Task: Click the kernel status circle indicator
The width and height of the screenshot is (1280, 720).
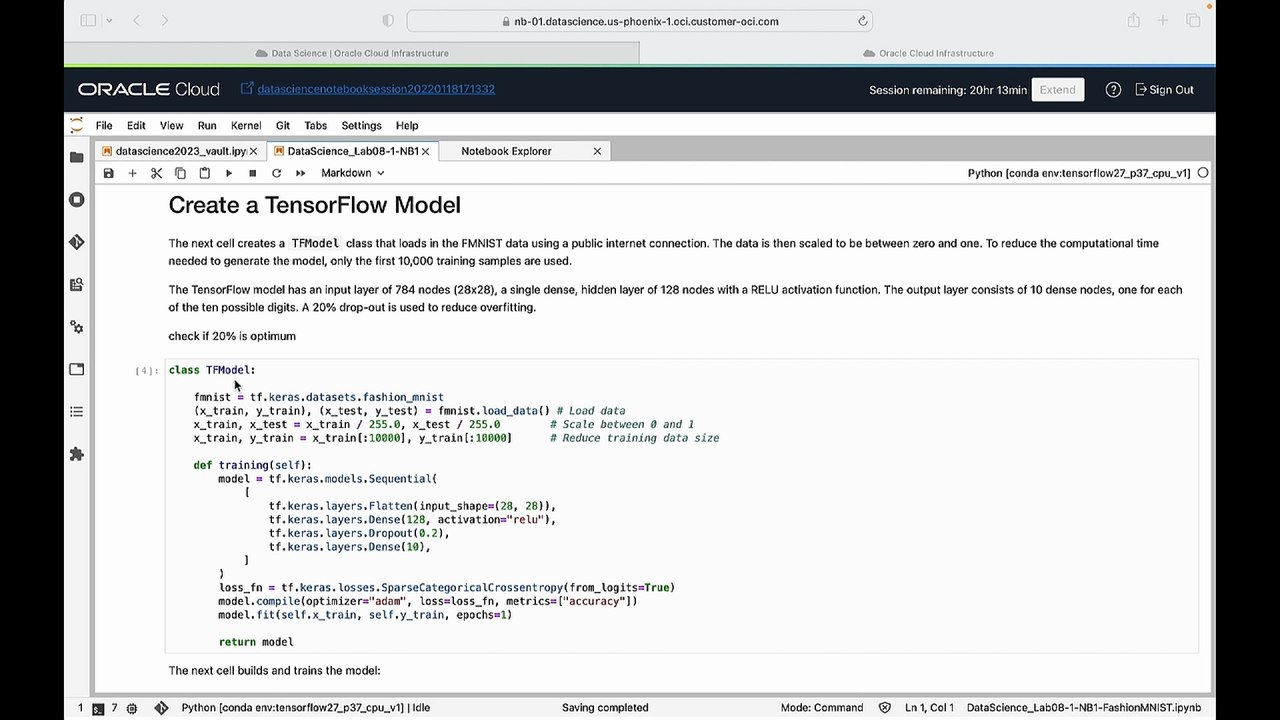Action: [1203, 173]
